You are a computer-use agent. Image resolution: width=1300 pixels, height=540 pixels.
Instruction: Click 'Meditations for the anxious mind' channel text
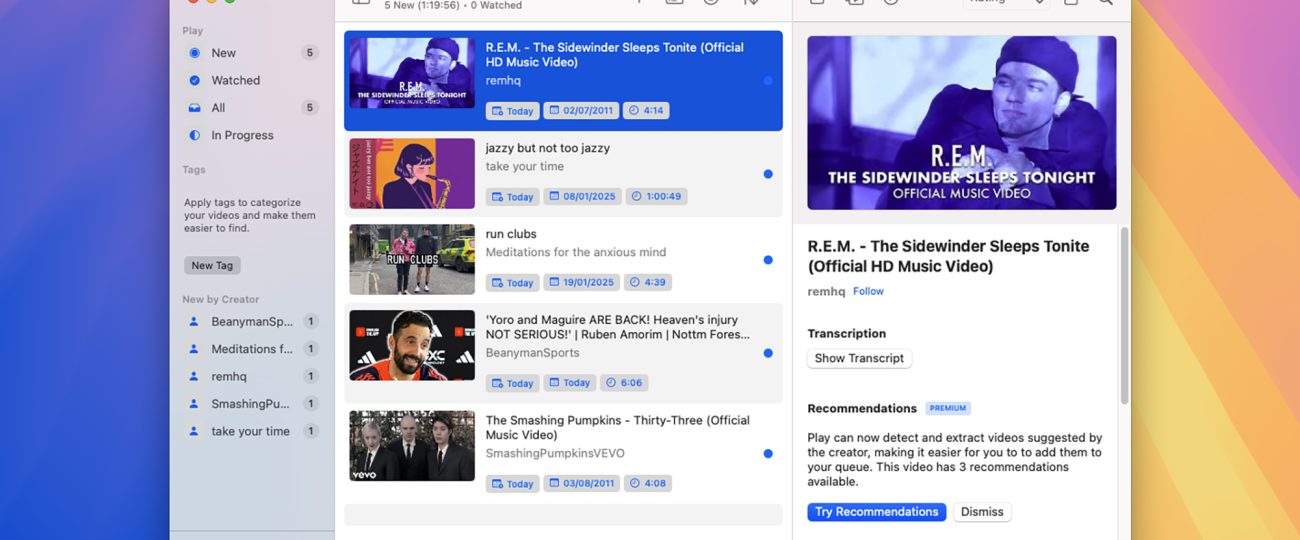(576, 253)
